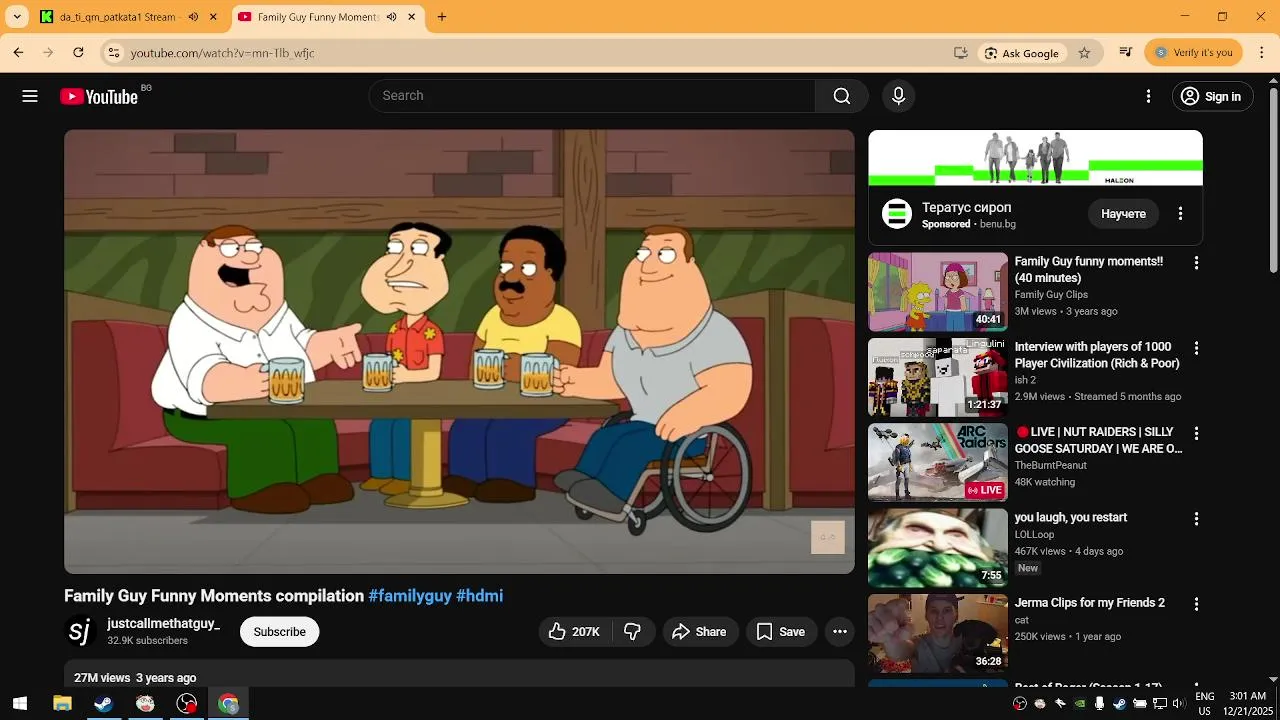
Task: Click the Family Guy video player
Action: [459, 351]
